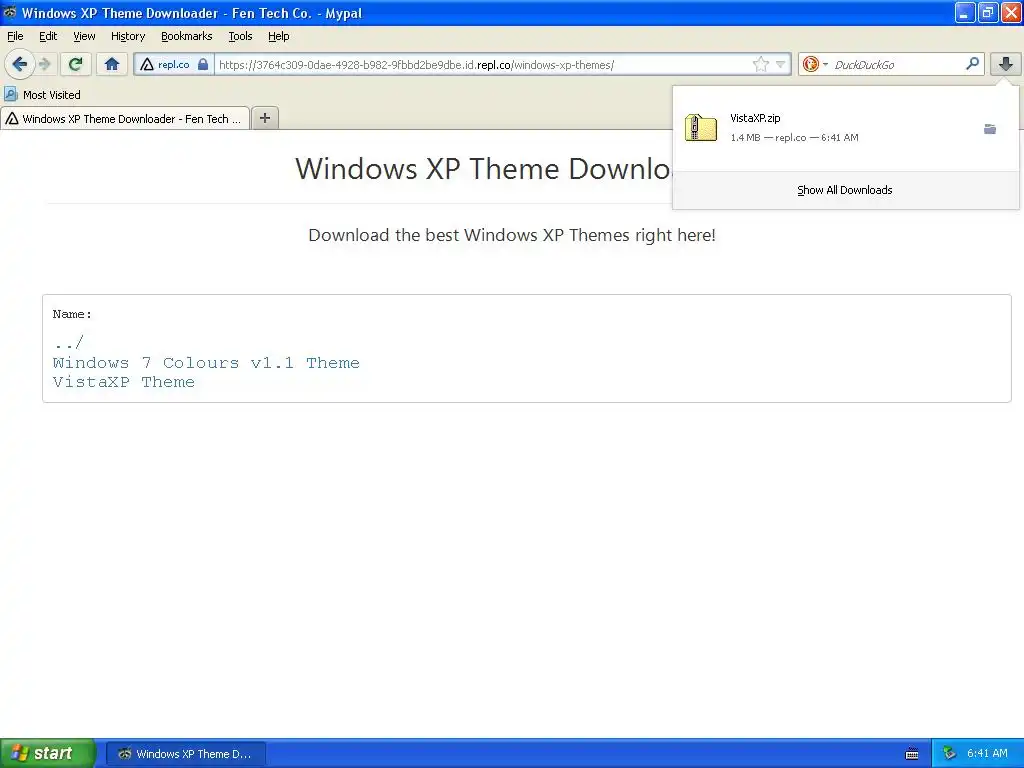Click the system tray icon beside clock
1024x768 pixels.
coord(949,754)
